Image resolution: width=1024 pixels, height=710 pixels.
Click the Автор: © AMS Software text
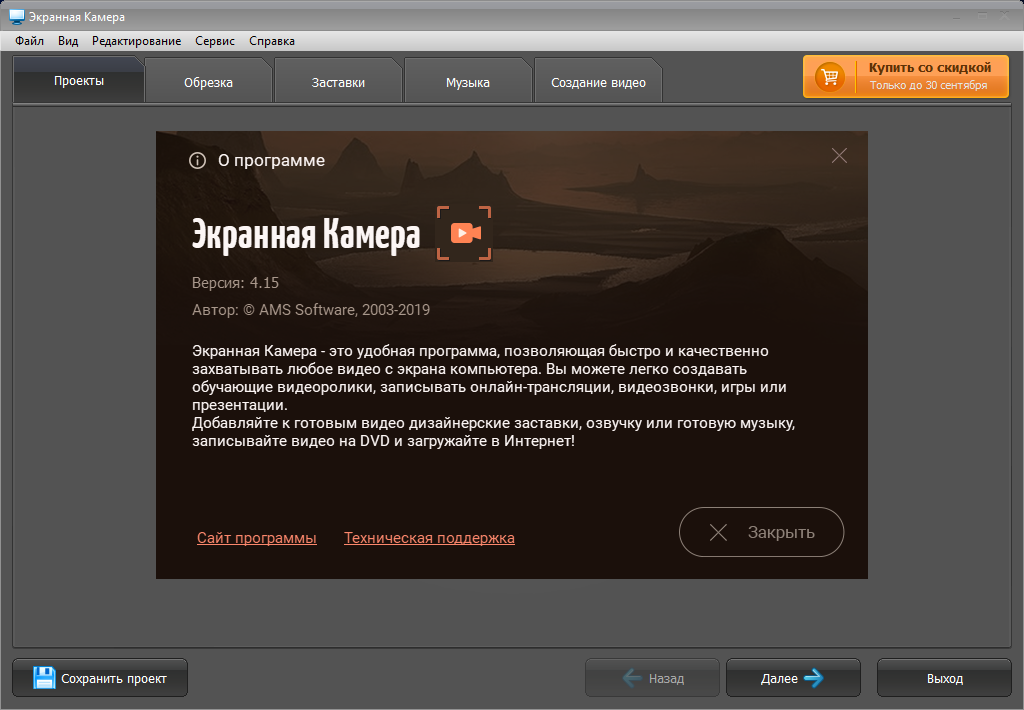pos(311,310)
